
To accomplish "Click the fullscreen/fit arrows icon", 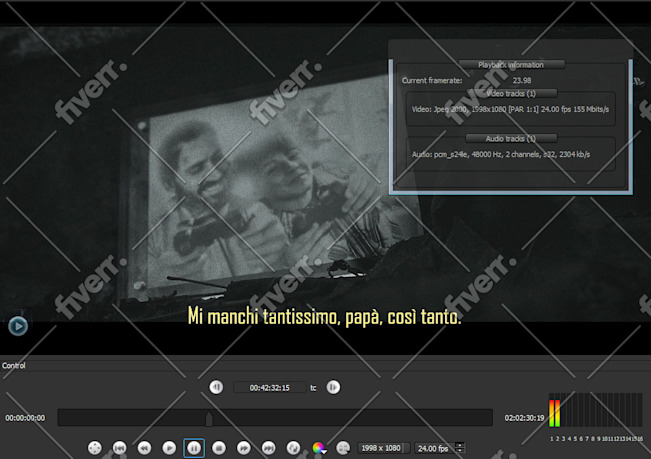I will click(x=95, y=448).
